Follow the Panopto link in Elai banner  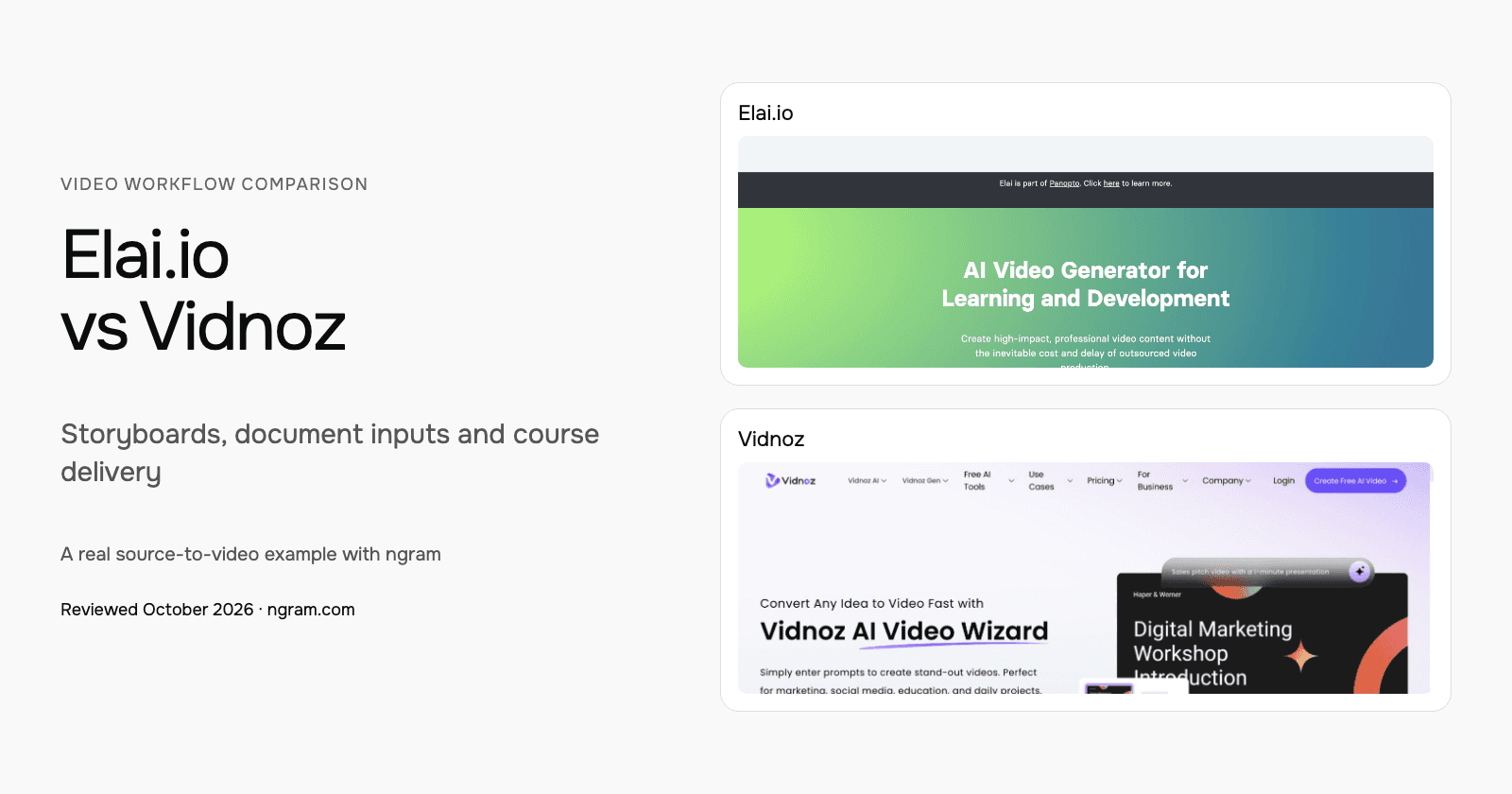(x=1064, y=183)
